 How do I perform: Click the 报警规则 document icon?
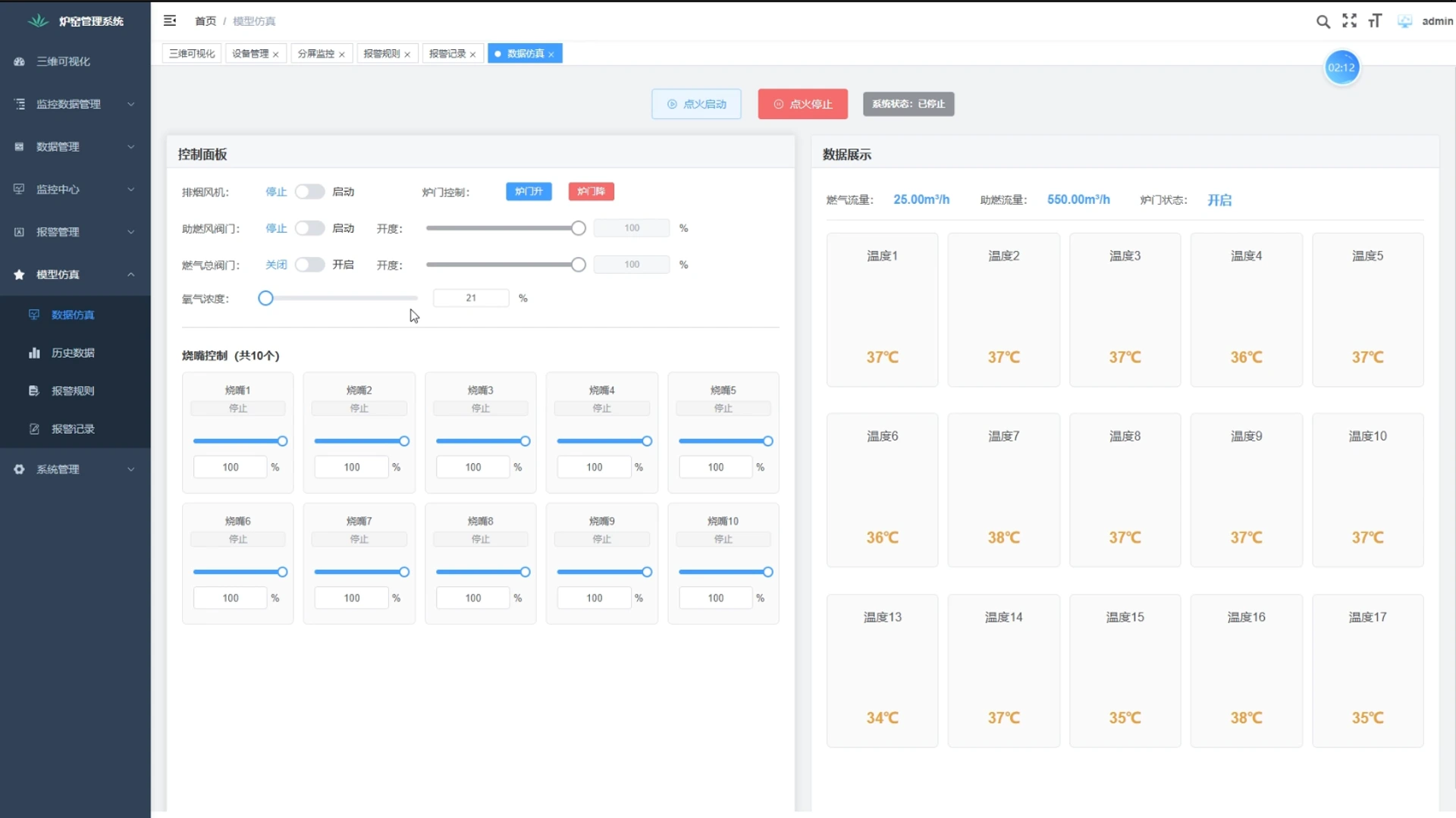tap(34, 390)
